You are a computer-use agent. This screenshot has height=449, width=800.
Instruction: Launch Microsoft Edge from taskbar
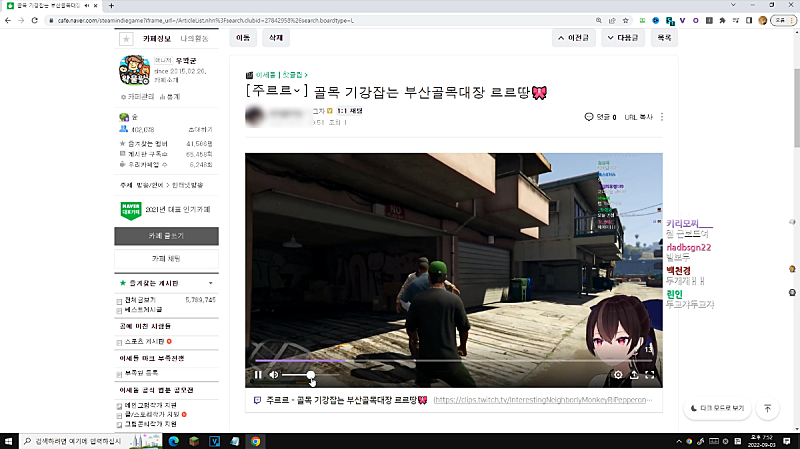tap(173, 441)
